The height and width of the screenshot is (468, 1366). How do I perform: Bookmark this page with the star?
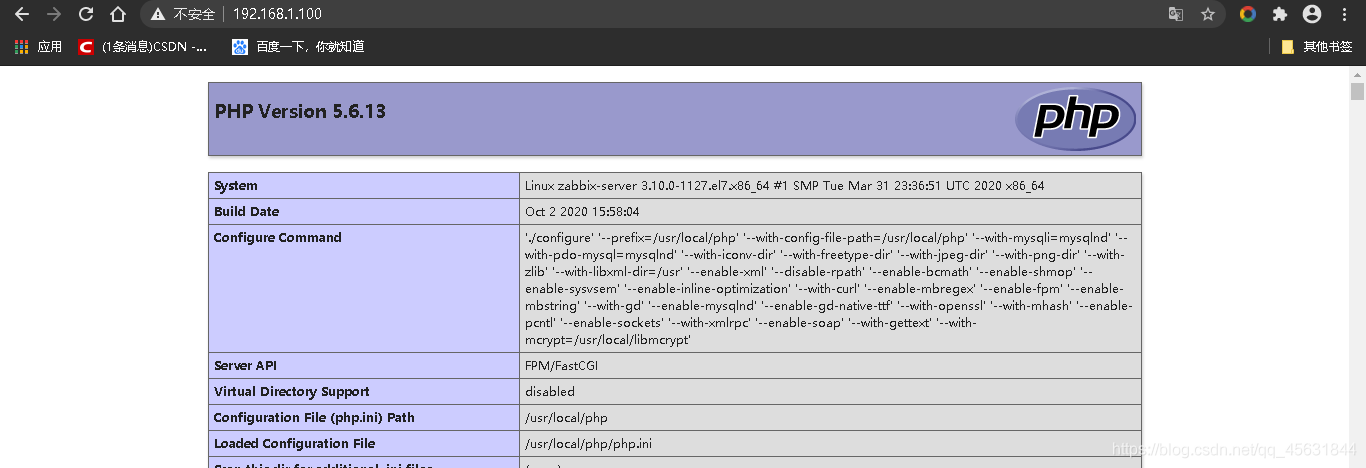pos(1208,14)
